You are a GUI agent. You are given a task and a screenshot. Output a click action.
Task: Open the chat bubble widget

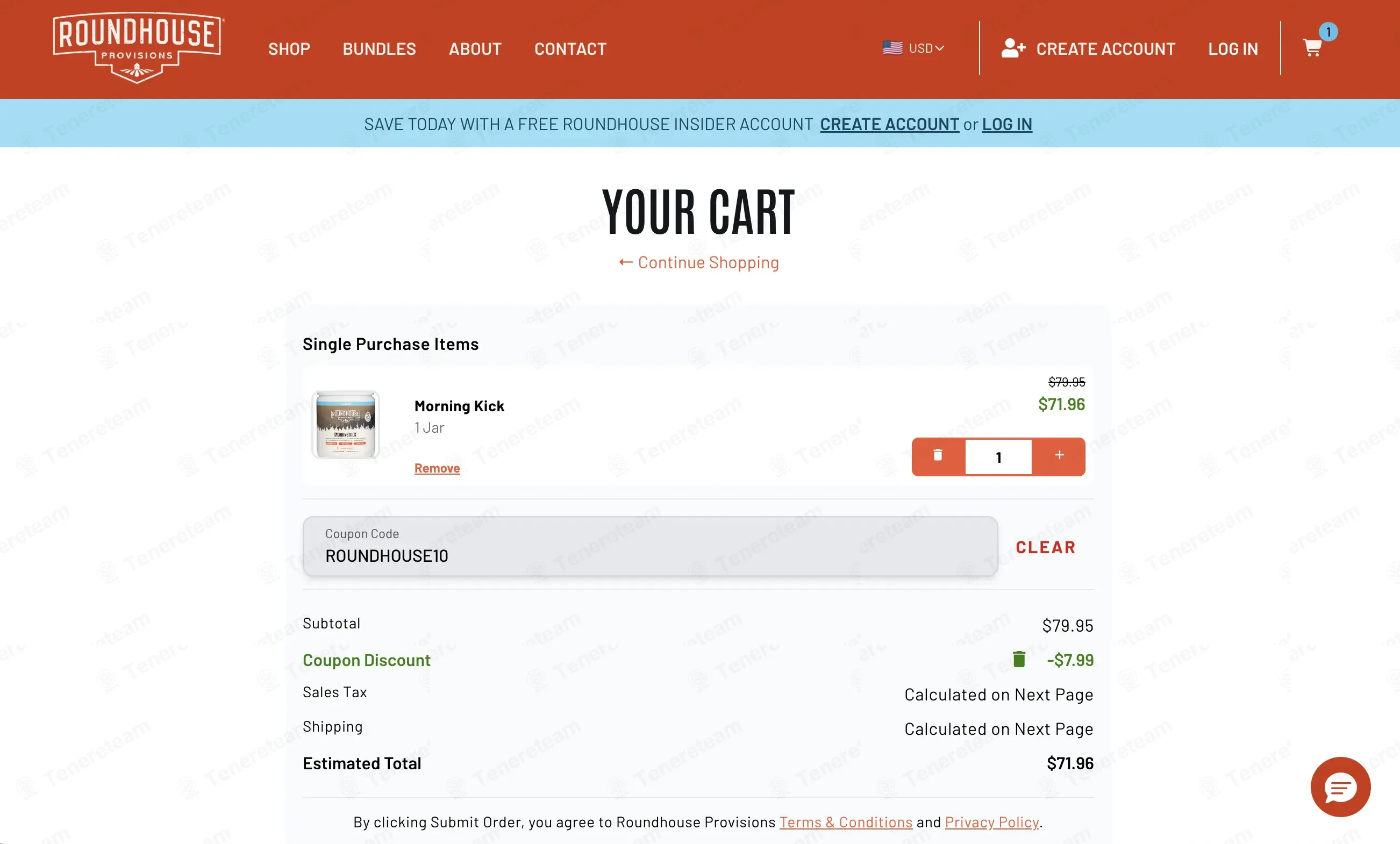point(1340,786)
